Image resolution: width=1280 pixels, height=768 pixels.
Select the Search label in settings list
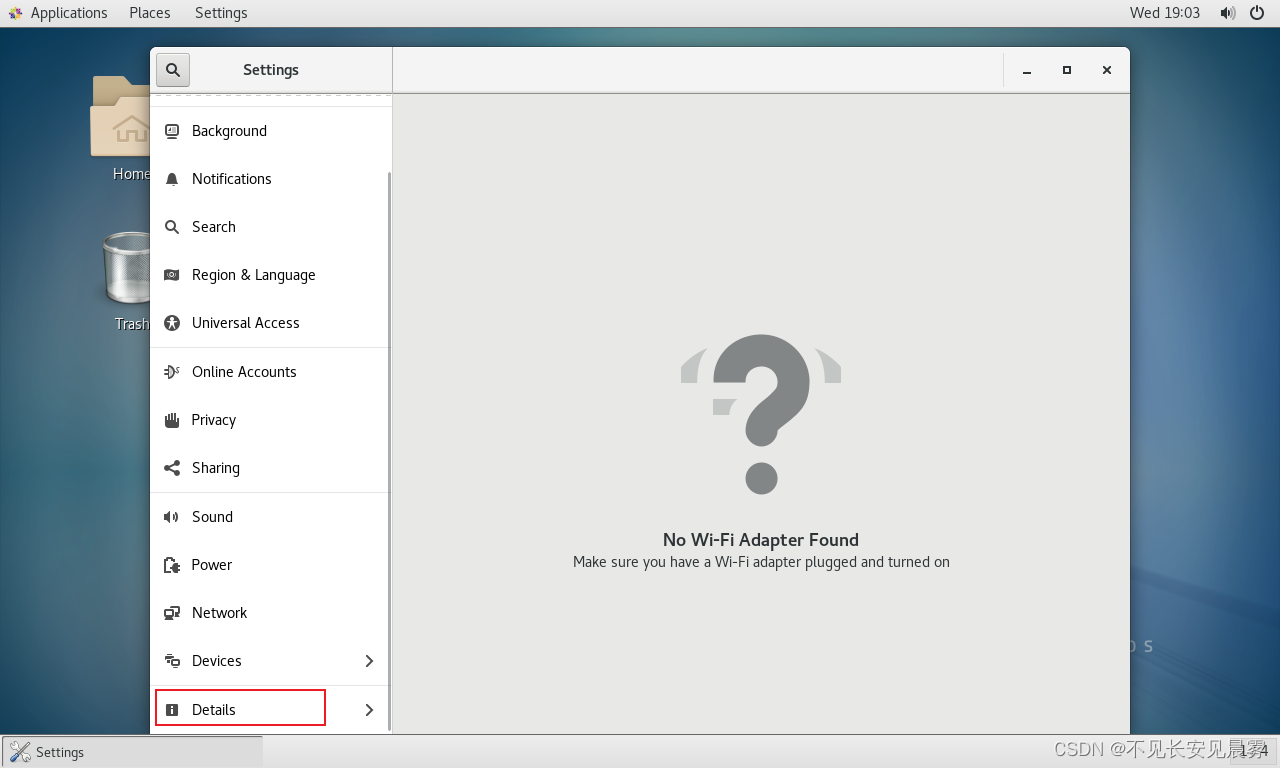coord(214,227)
